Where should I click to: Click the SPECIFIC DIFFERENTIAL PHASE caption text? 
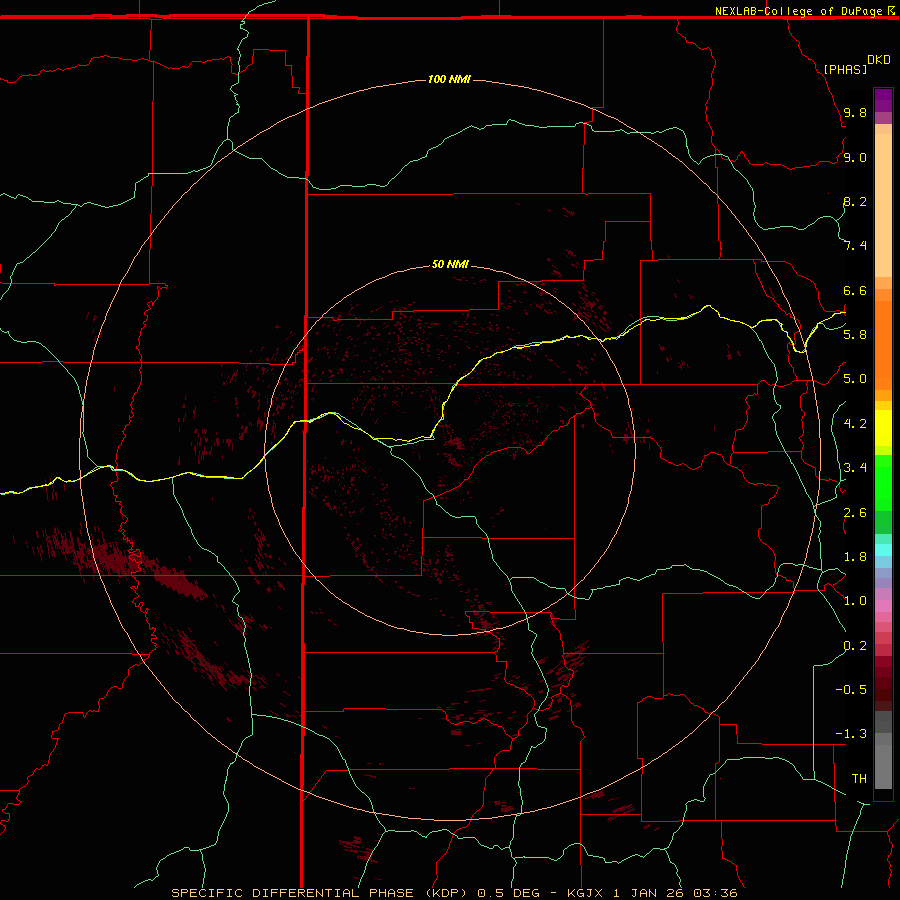(292, 893)
